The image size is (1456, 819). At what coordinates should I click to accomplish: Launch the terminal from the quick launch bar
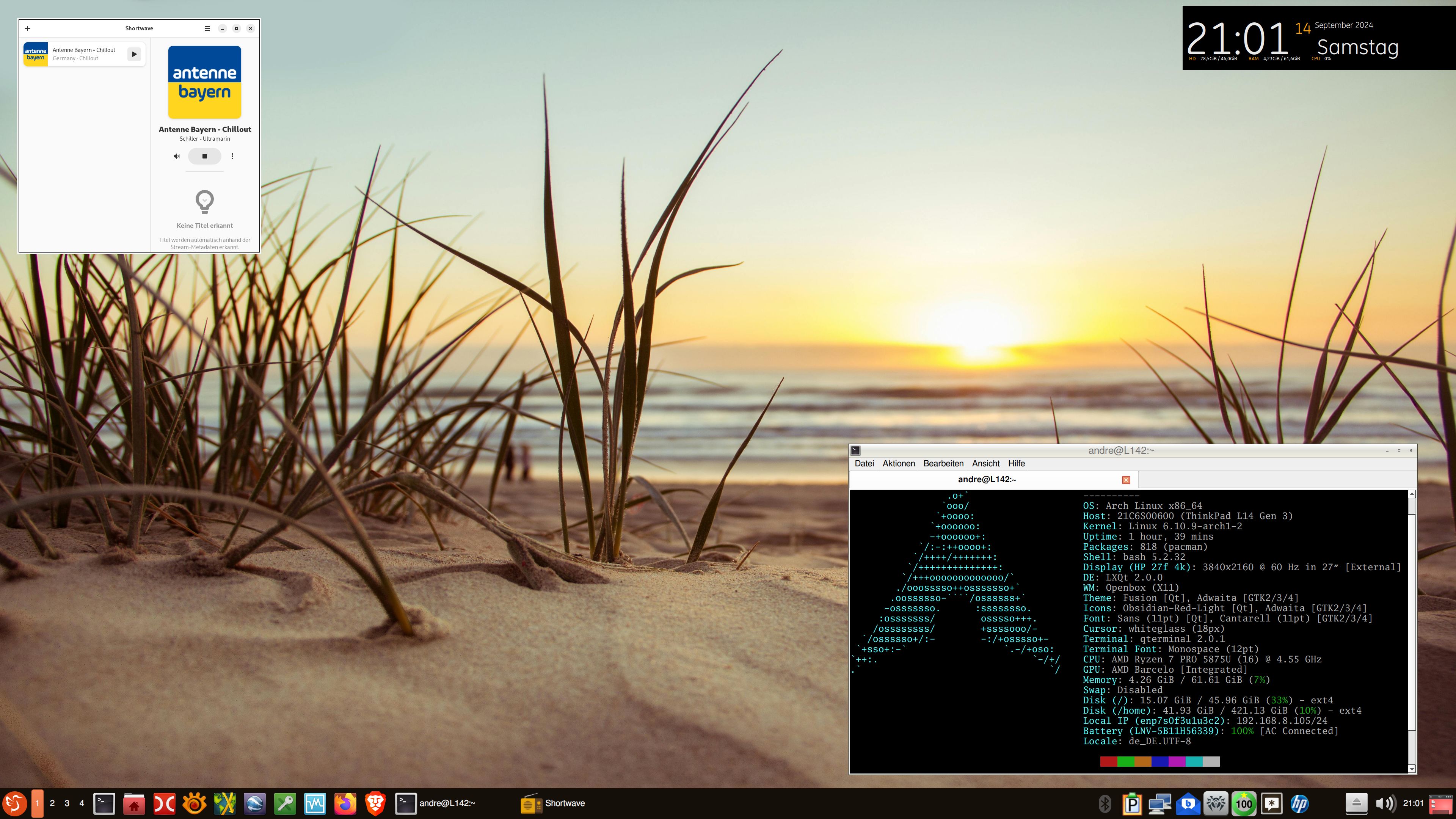click(x=104, y=803)
